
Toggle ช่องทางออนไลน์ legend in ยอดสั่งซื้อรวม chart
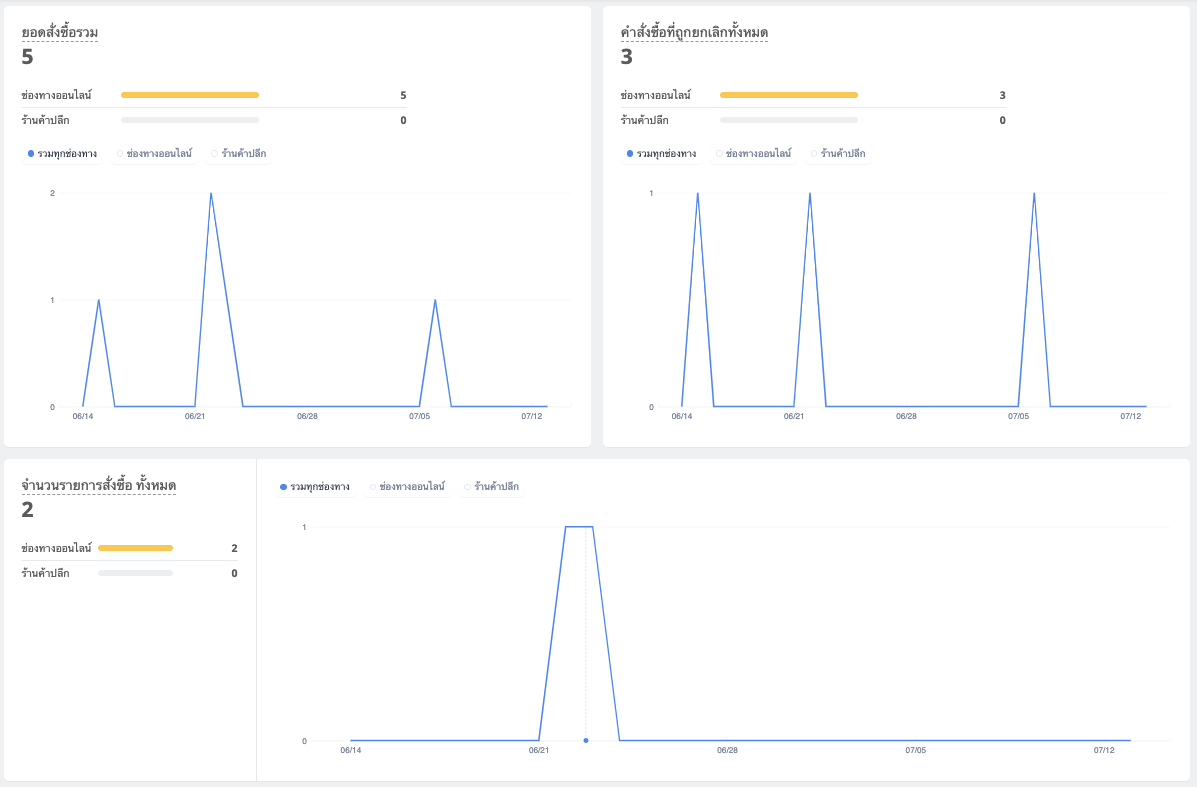[x=155, y=153]
